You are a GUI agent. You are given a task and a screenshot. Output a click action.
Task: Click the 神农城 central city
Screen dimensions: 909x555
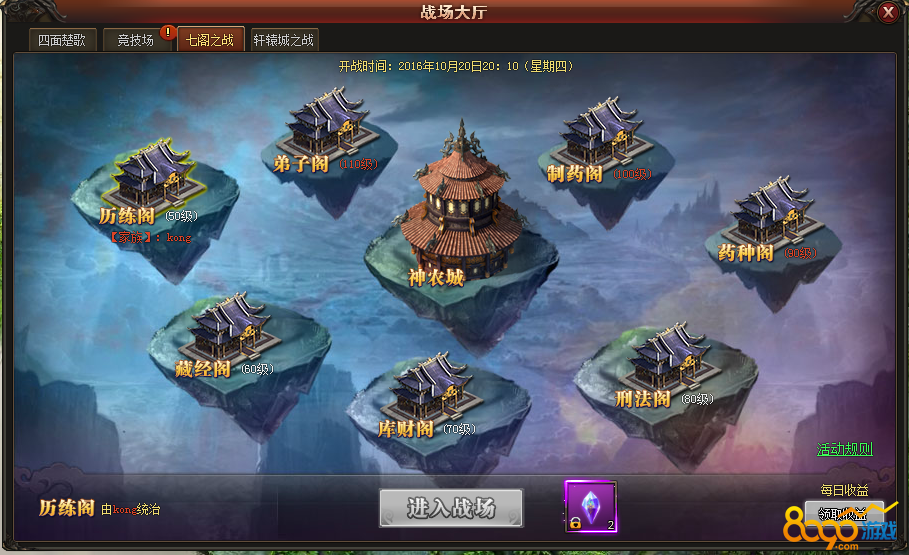460,209
